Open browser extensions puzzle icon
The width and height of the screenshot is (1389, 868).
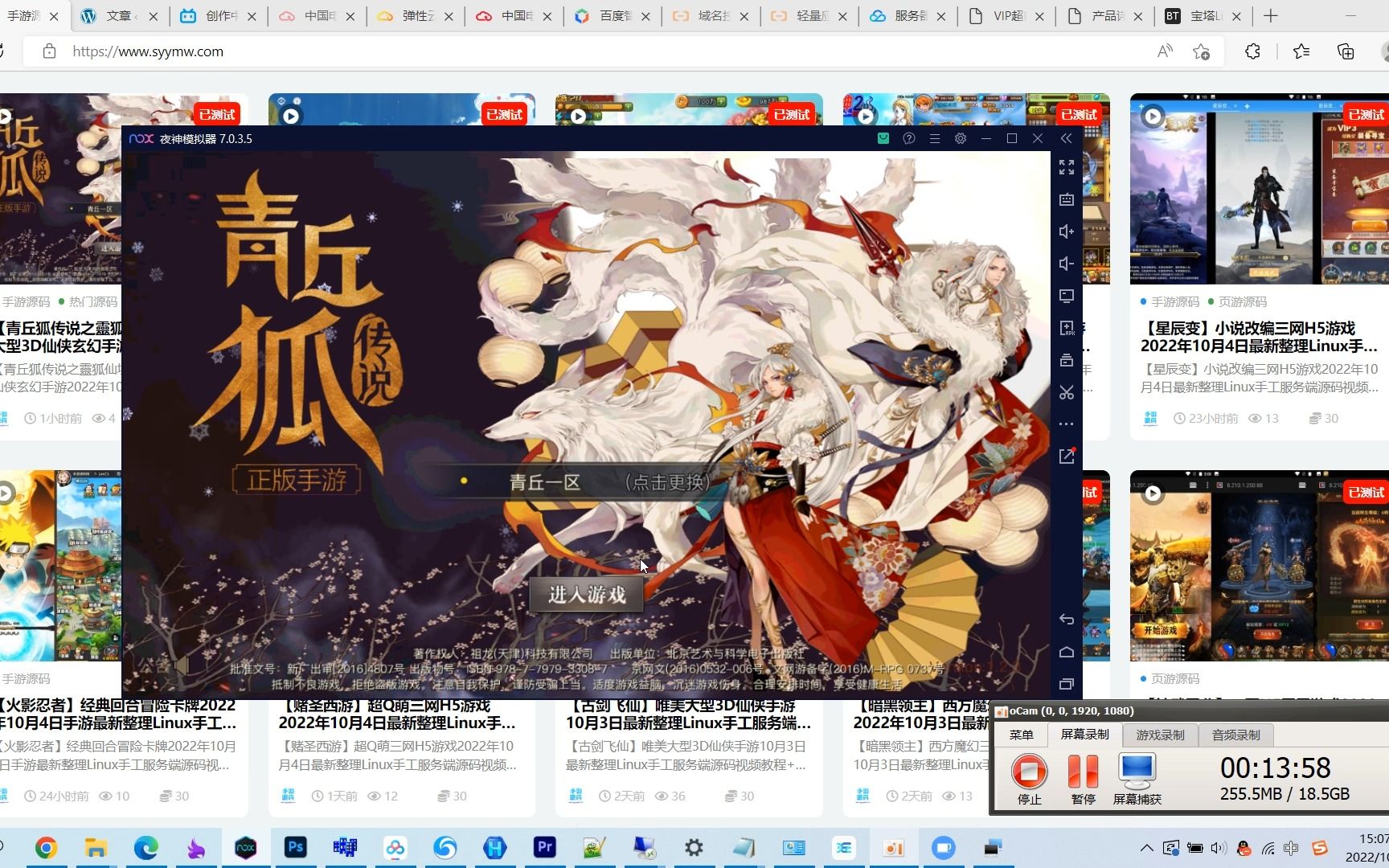(x=1252, y=51)
